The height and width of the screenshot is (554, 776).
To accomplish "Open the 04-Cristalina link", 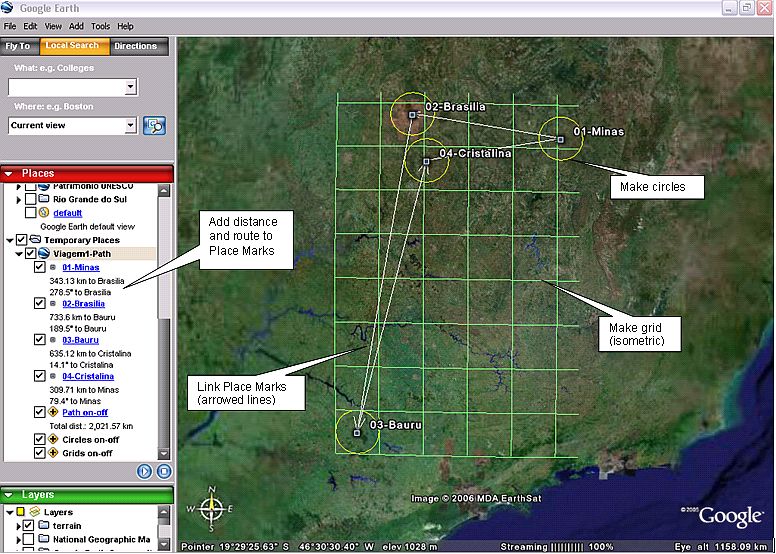I will 88,376.
